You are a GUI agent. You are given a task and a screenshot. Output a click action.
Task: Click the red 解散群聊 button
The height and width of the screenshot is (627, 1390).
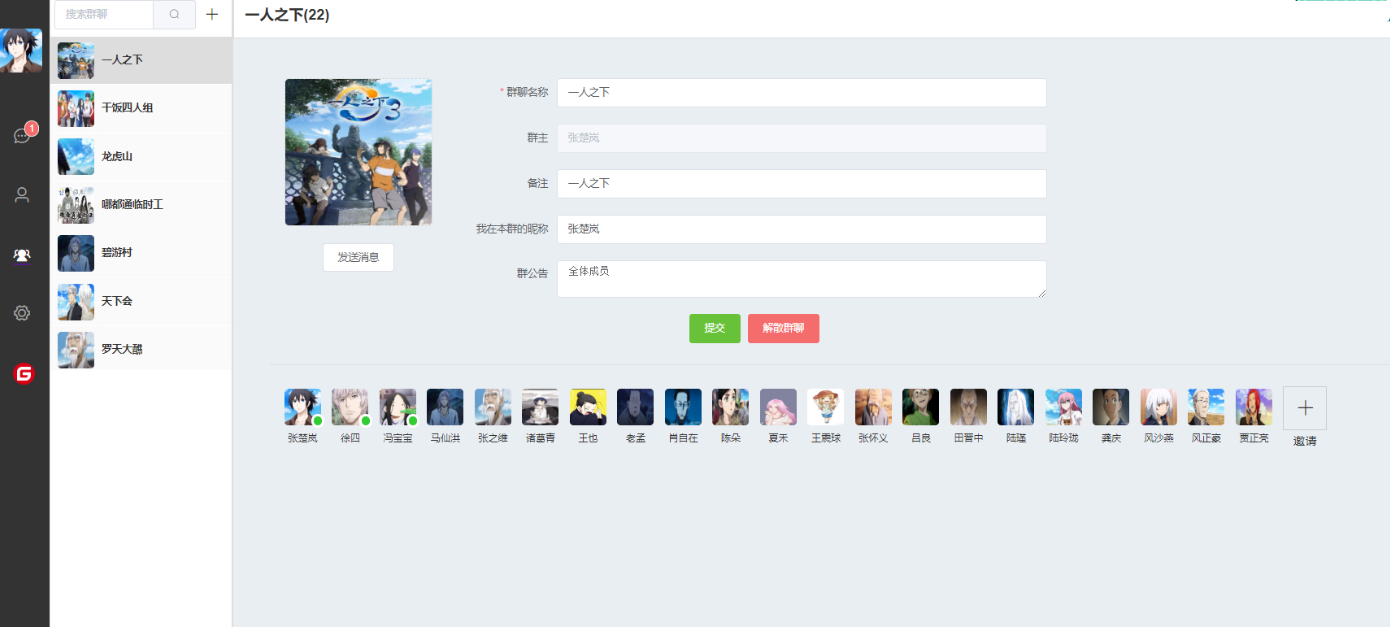[783, 328]
